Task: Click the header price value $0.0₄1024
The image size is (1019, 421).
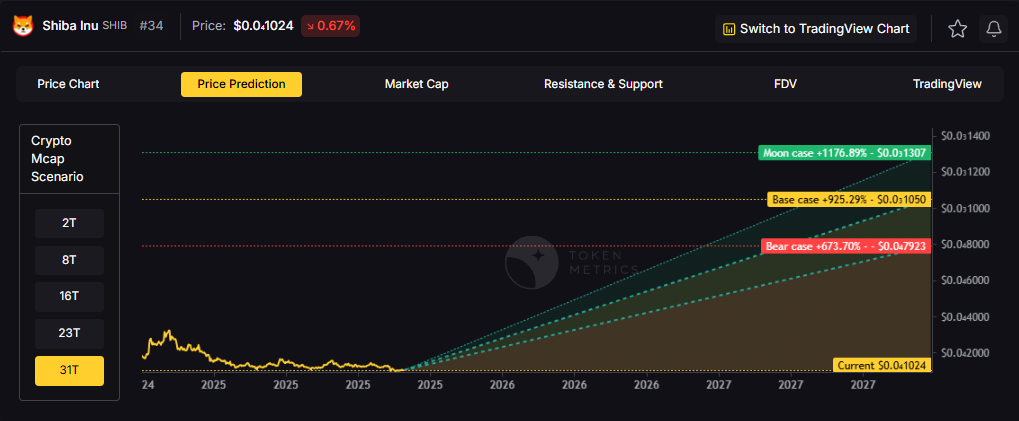Action: (263, 27)
